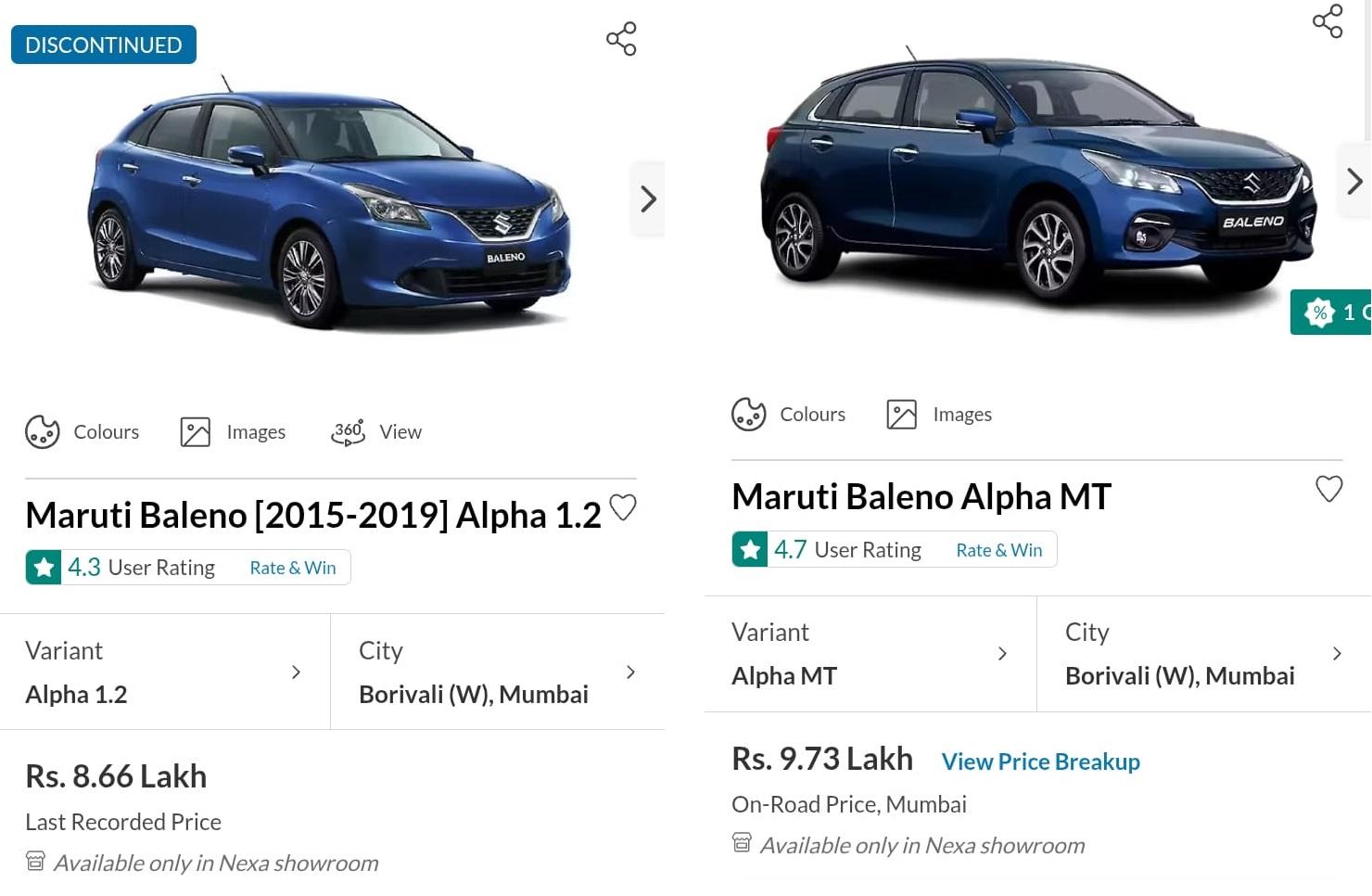Viewport: 1372px width, 896px height.
Task: Open Colours palette icon for Baleno 2015-2019
Action: pyautogui.click(x=43, y=432)
